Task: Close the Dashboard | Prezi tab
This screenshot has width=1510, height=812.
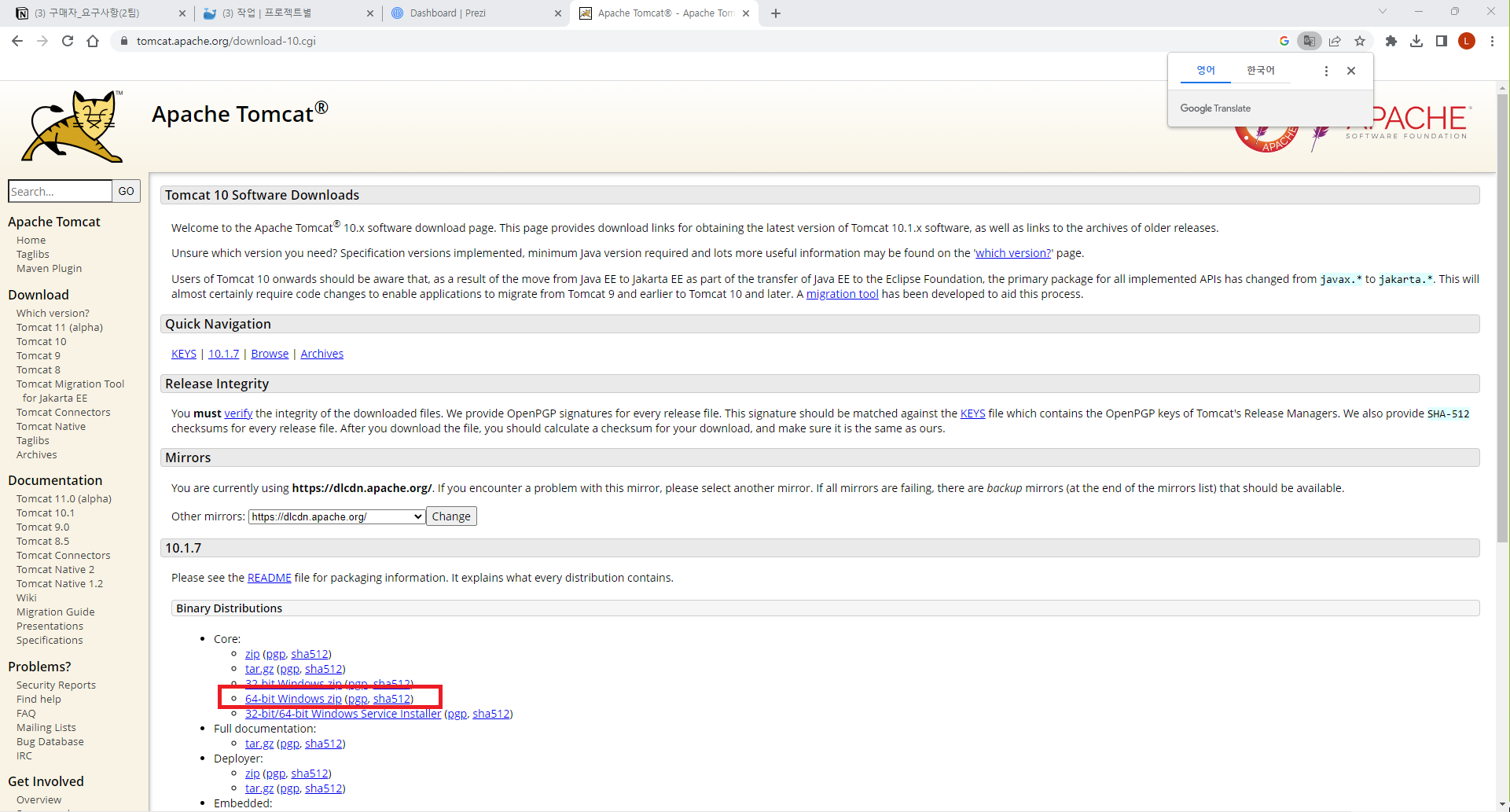Action: [x=558, y=13]
